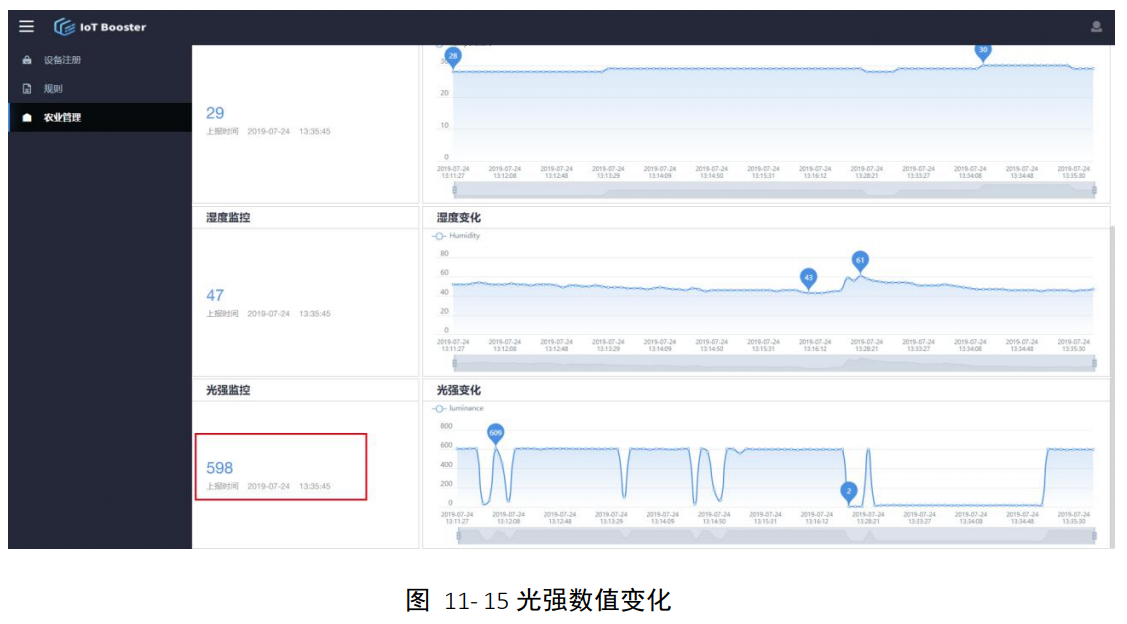Click the report timestamp under value 29
The height and width of the screenshot is (624, 1127).
point(268,132)
